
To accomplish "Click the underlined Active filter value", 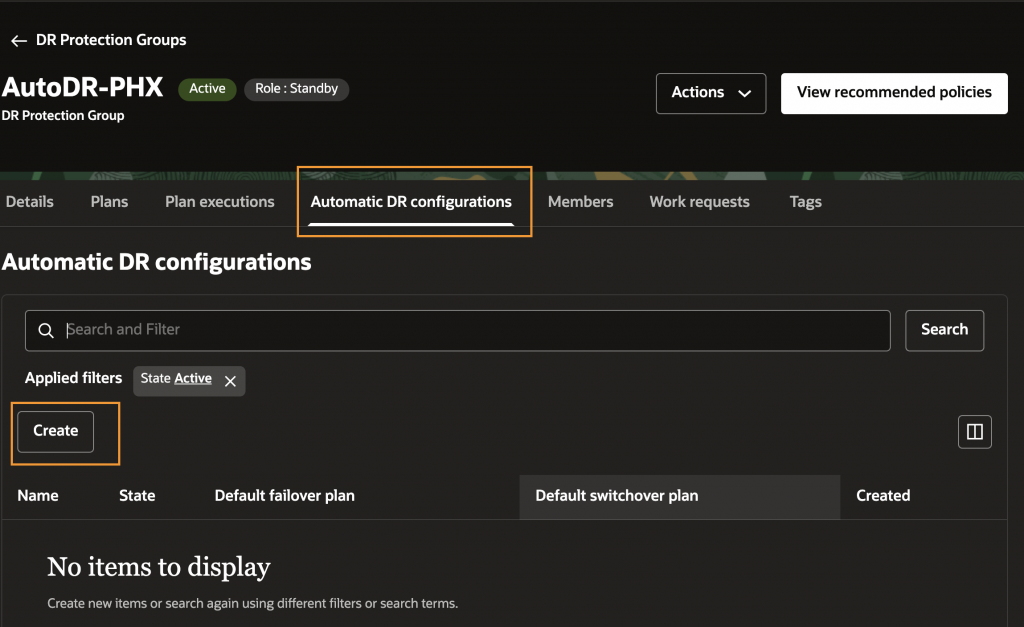I will pyautogui.click(x=193, y=379).
